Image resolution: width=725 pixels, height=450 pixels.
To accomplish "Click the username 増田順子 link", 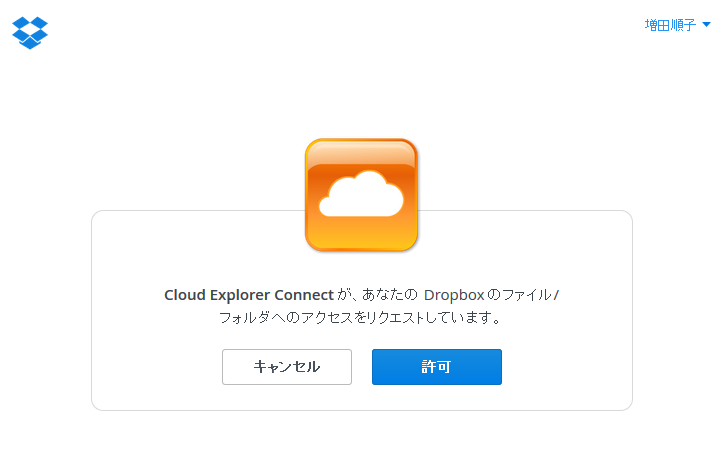I will [x=670, y=25].
